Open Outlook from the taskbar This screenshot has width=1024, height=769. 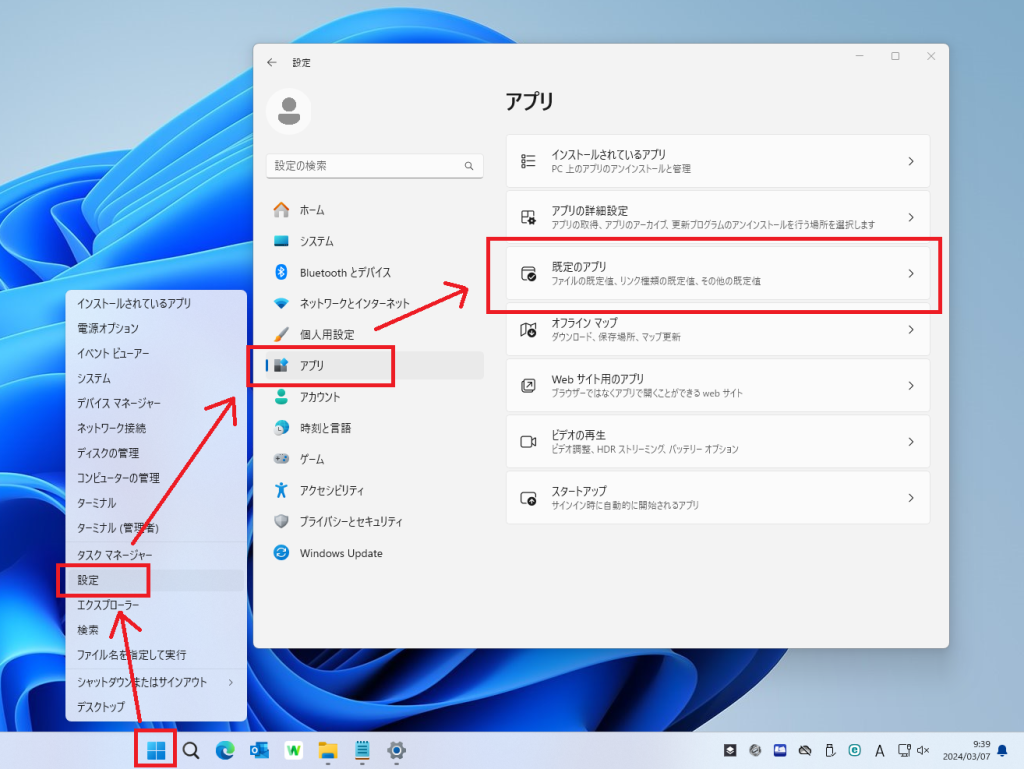click(x=259, y=751)
